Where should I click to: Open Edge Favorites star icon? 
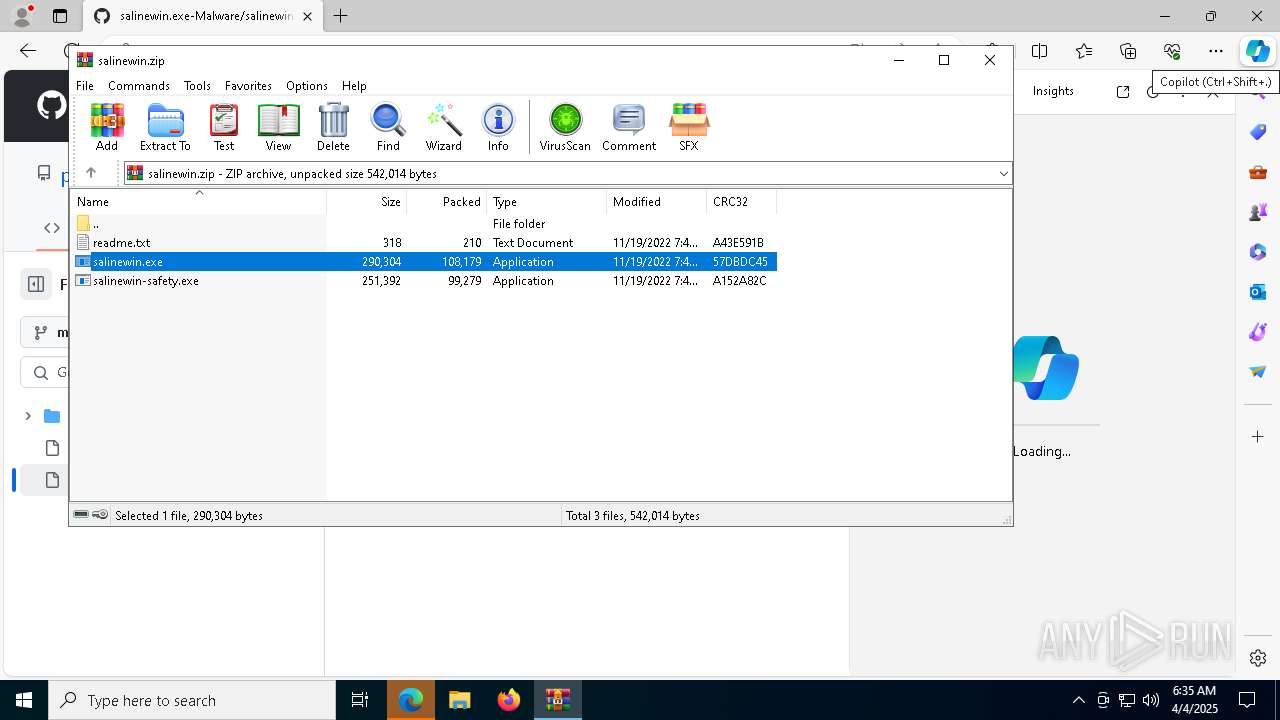pyautogui.click(x=1084, y=51)
